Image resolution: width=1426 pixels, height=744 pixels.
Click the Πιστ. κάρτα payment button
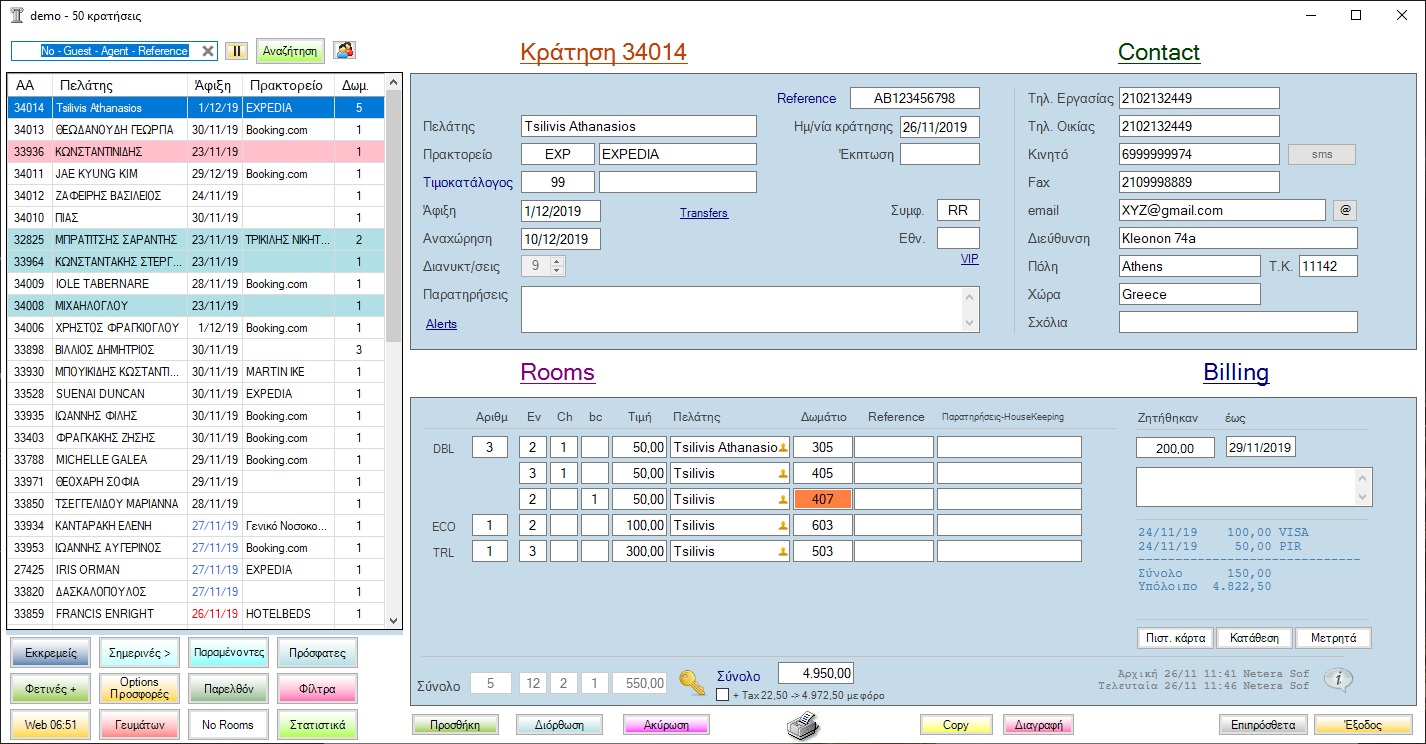point(1175,638)
